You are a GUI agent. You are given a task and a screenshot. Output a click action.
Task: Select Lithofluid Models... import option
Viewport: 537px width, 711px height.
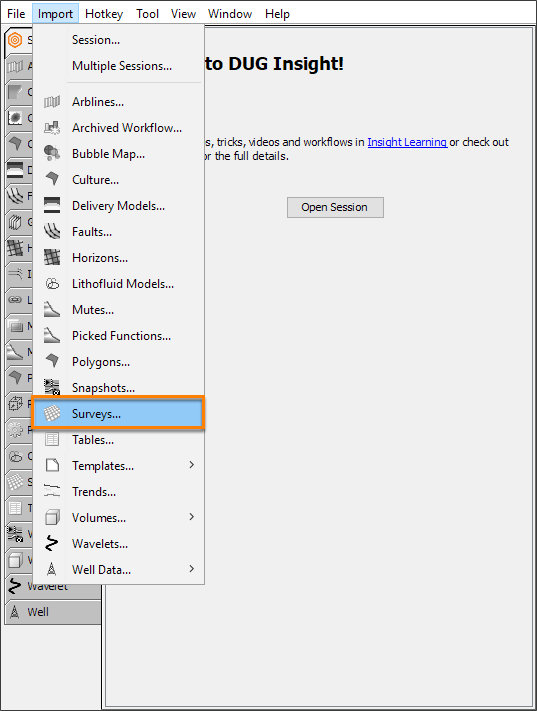[118, 284]
